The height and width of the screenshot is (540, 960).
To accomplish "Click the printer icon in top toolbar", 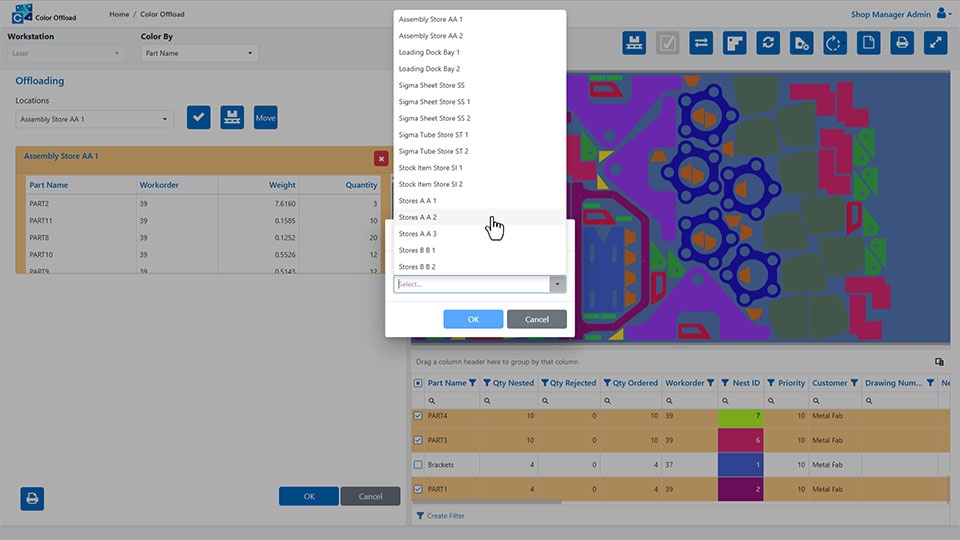I will [902, 43].
